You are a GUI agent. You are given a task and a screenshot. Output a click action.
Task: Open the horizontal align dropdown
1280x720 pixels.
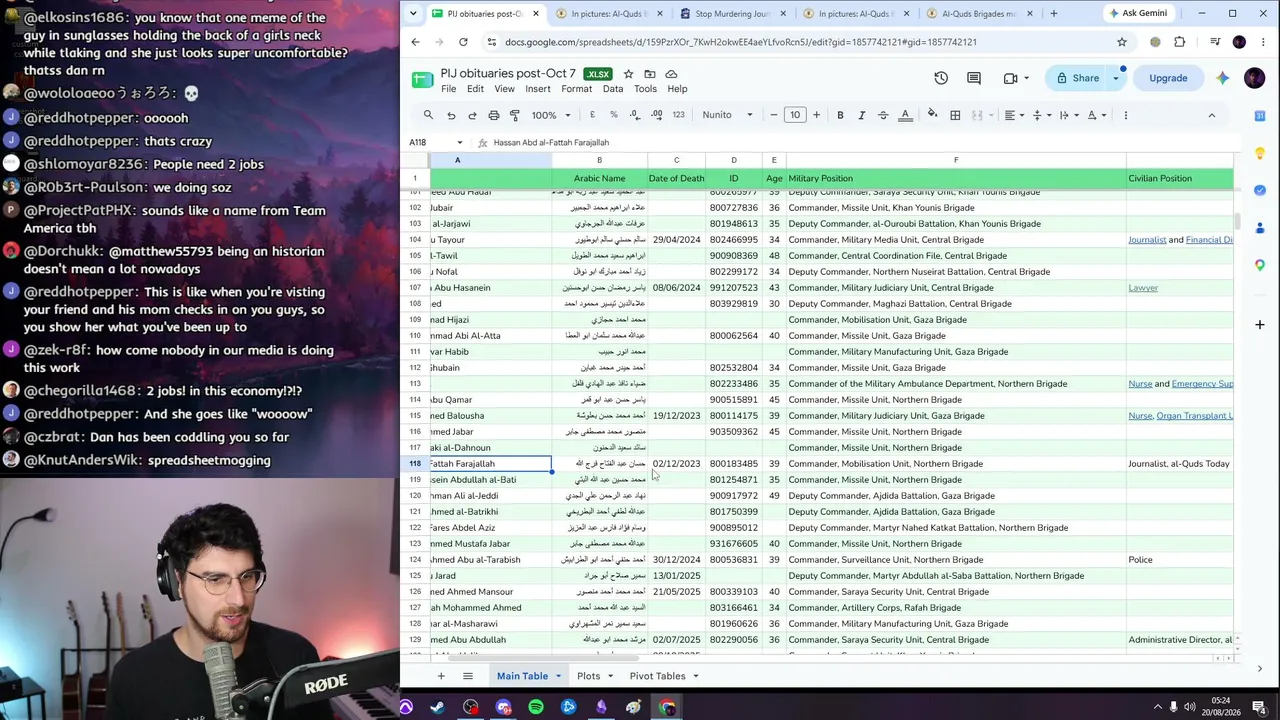[1013, 115]
